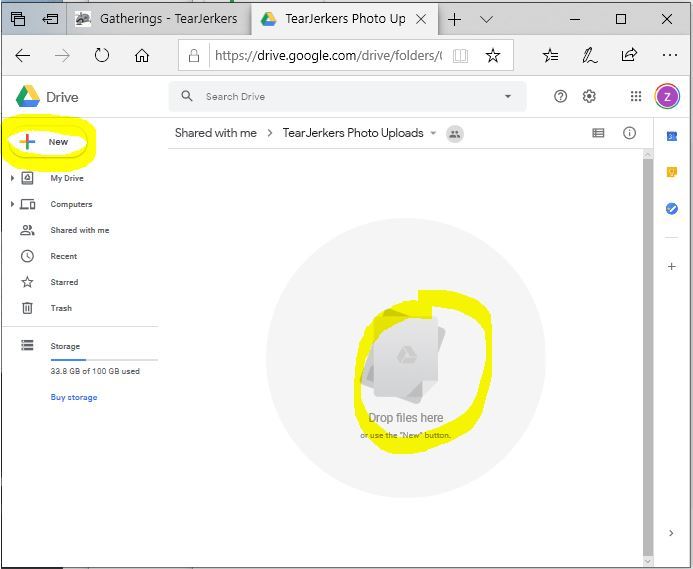Click the Search Drive field

pos(340,97)
